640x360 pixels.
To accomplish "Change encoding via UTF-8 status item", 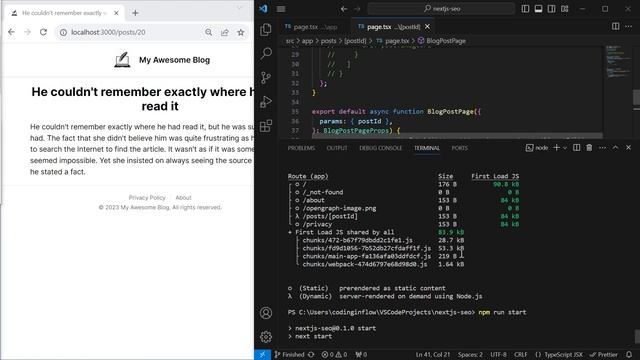I will (498, 355).
